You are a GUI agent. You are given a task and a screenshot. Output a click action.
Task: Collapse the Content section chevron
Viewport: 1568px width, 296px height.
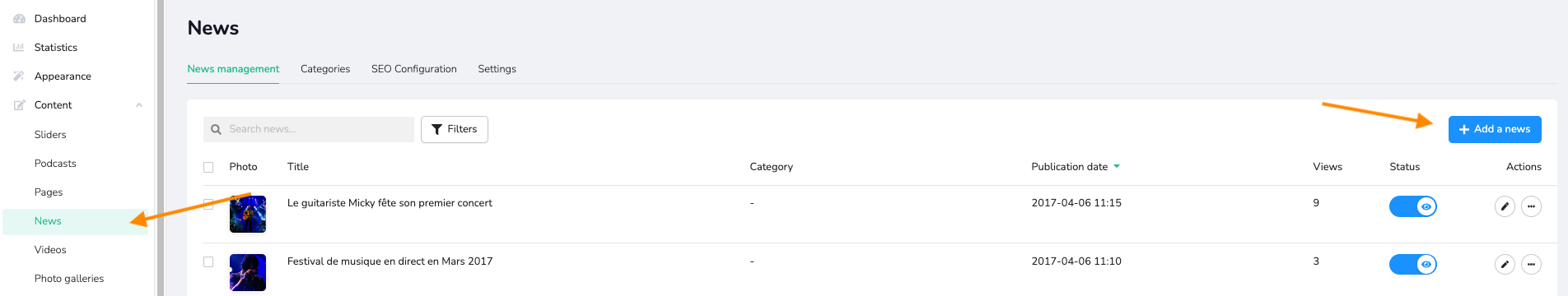139,105
